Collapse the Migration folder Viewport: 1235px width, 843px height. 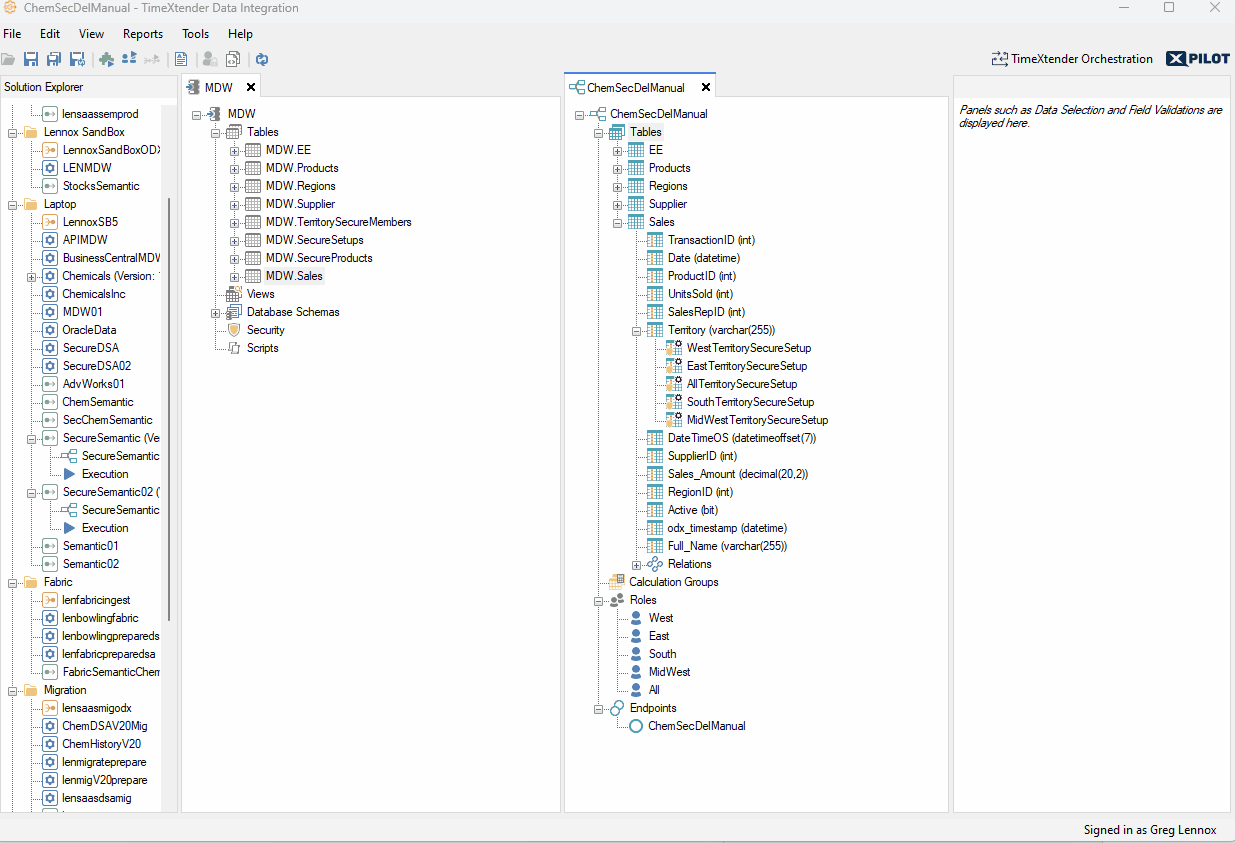[x=13, y=690]
